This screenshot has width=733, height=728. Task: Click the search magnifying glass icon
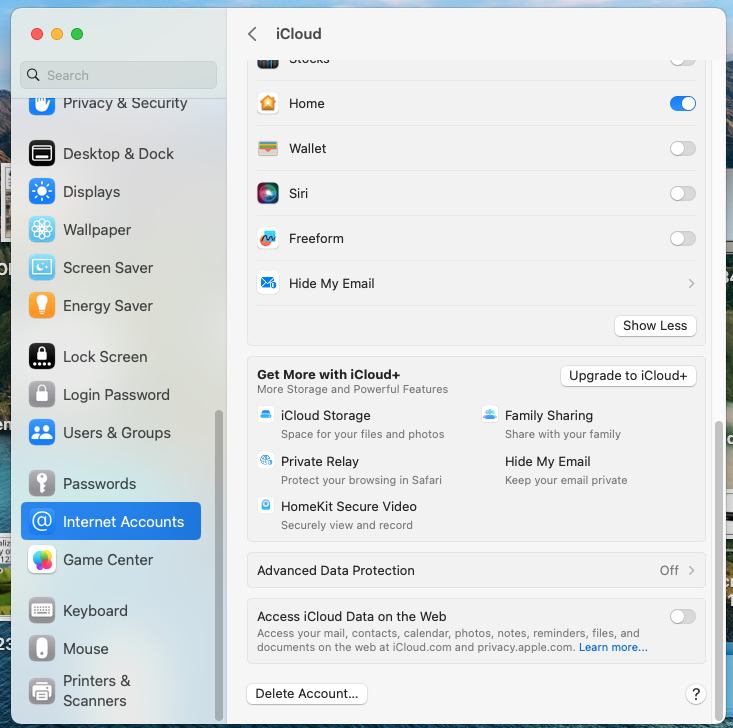(33, 75)
